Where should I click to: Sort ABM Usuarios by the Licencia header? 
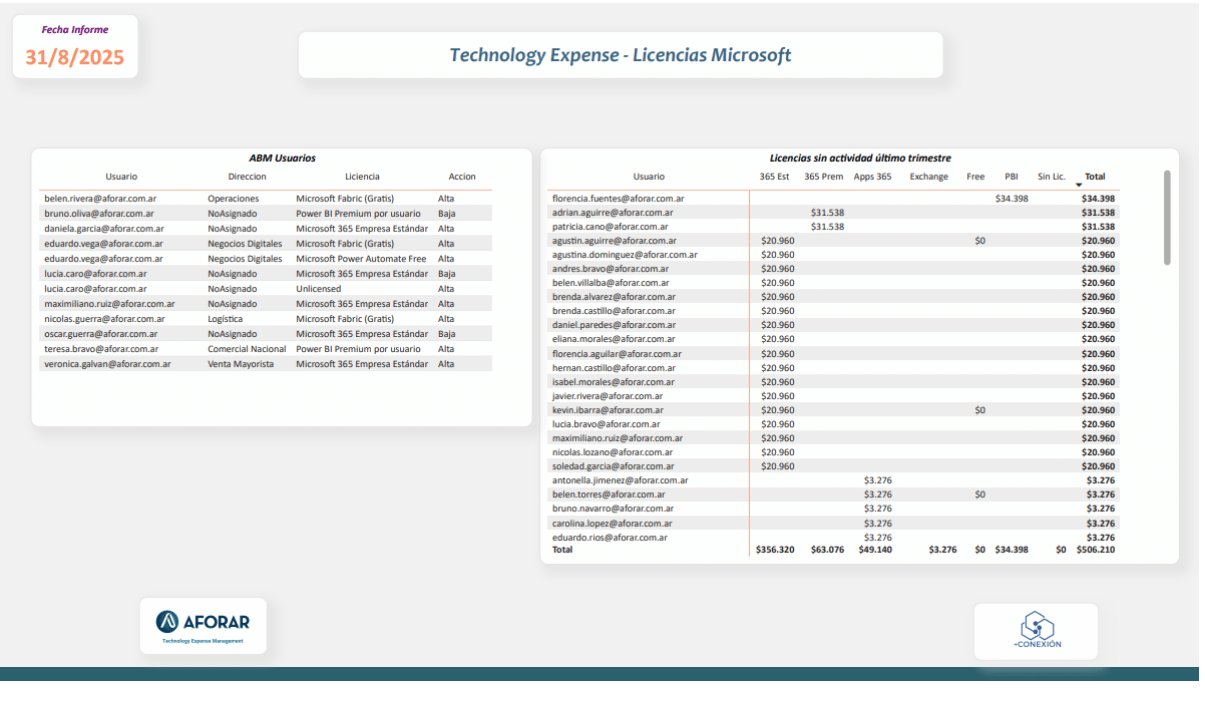[x=362, y=177]
